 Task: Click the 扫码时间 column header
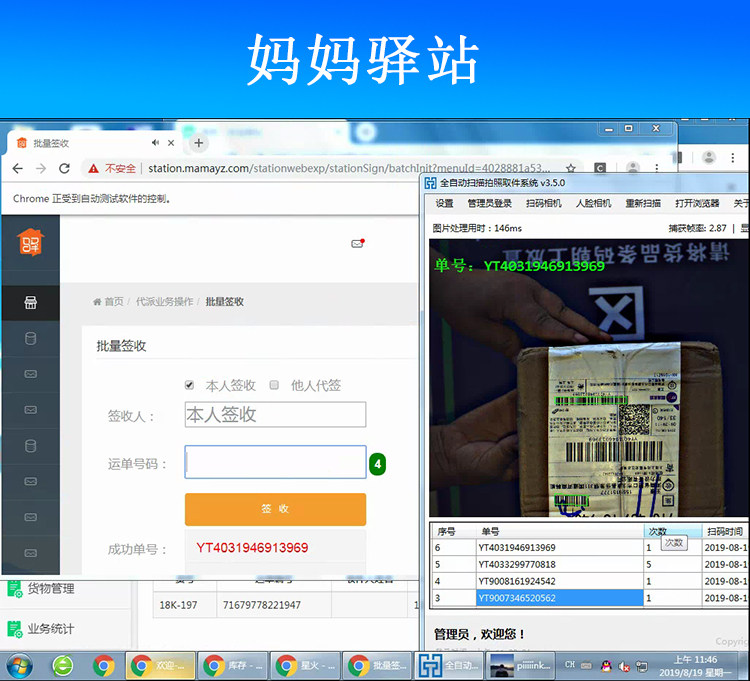click(725, 531)
